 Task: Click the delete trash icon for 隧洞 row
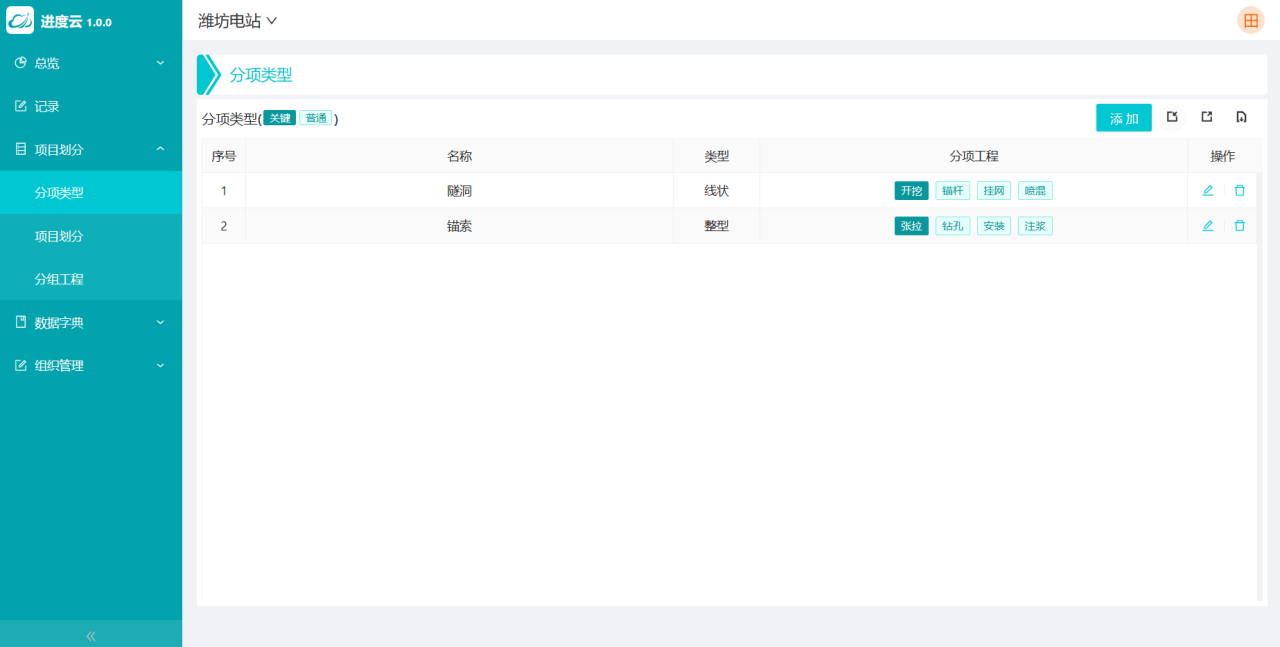point(1239,190)
